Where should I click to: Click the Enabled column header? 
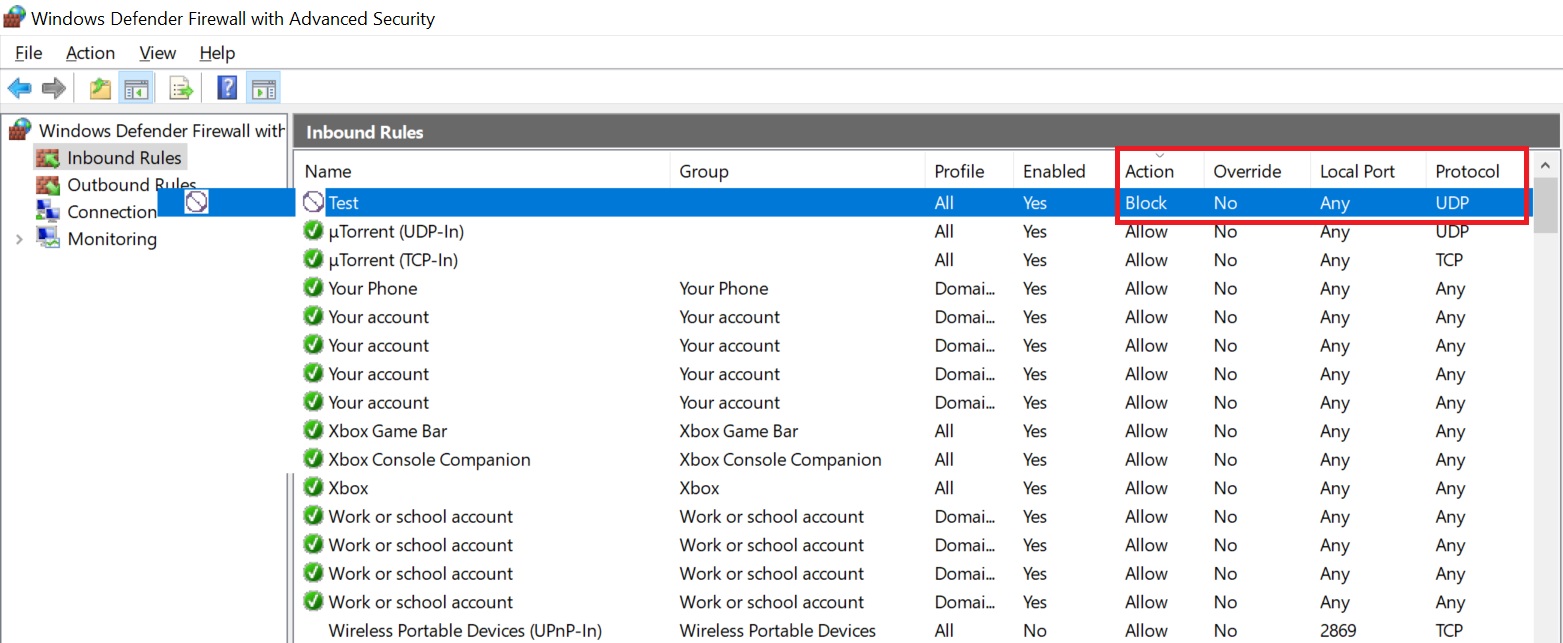tap(1054, 172)
